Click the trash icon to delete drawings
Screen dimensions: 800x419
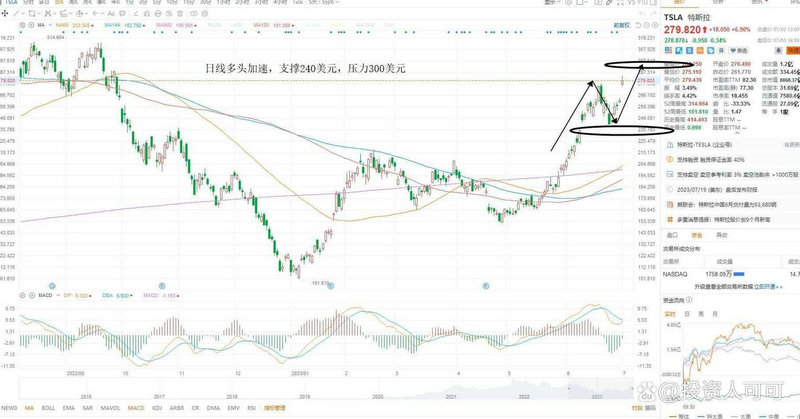180,13
